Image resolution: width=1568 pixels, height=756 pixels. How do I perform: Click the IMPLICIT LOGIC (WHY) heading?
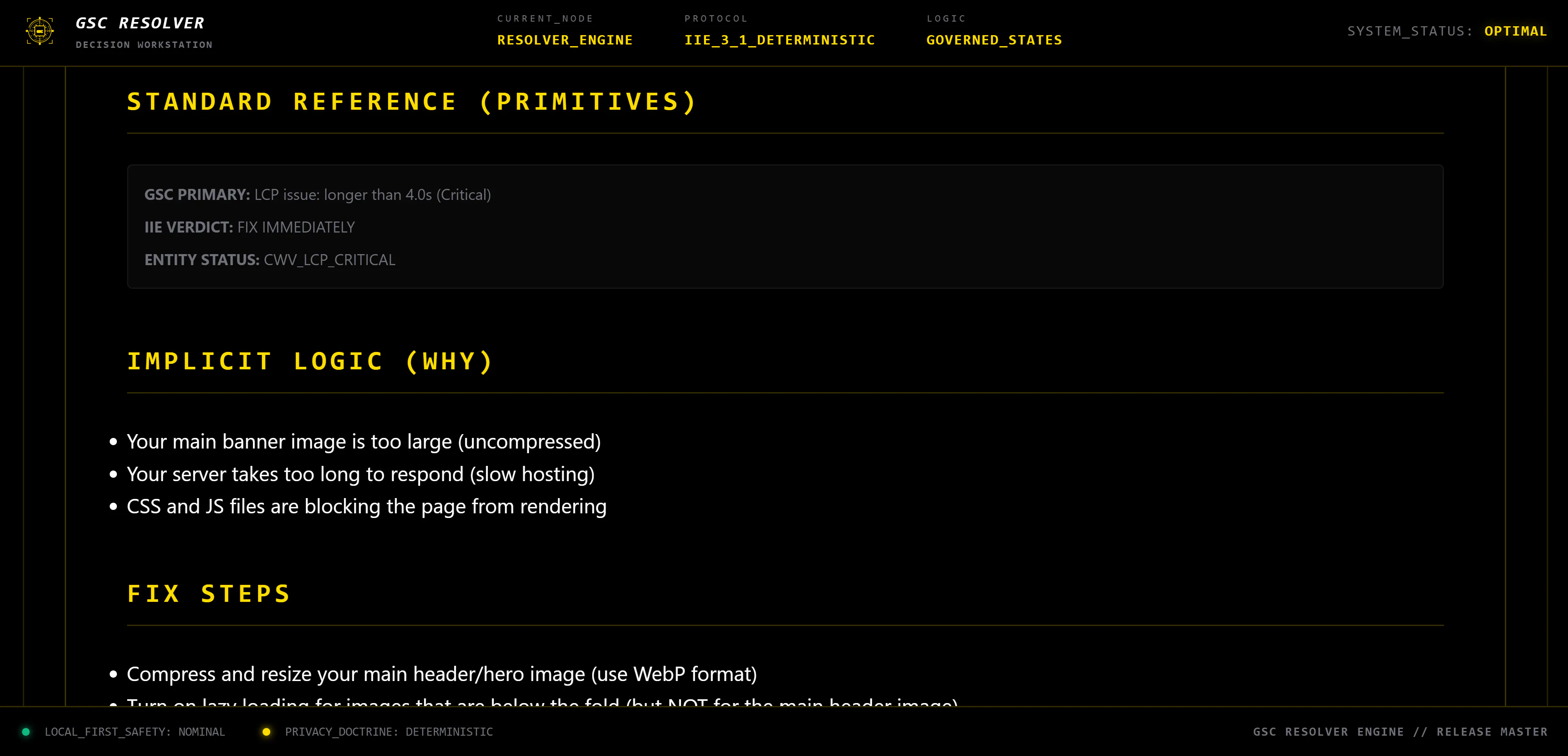coord(310,362)
